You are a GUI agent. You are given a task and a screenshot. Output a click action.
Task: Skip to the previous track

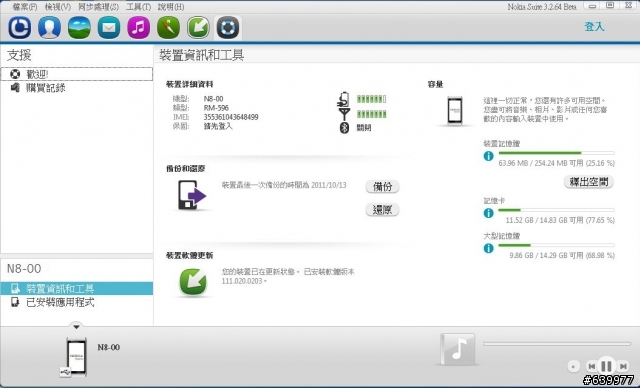point(591,366)
